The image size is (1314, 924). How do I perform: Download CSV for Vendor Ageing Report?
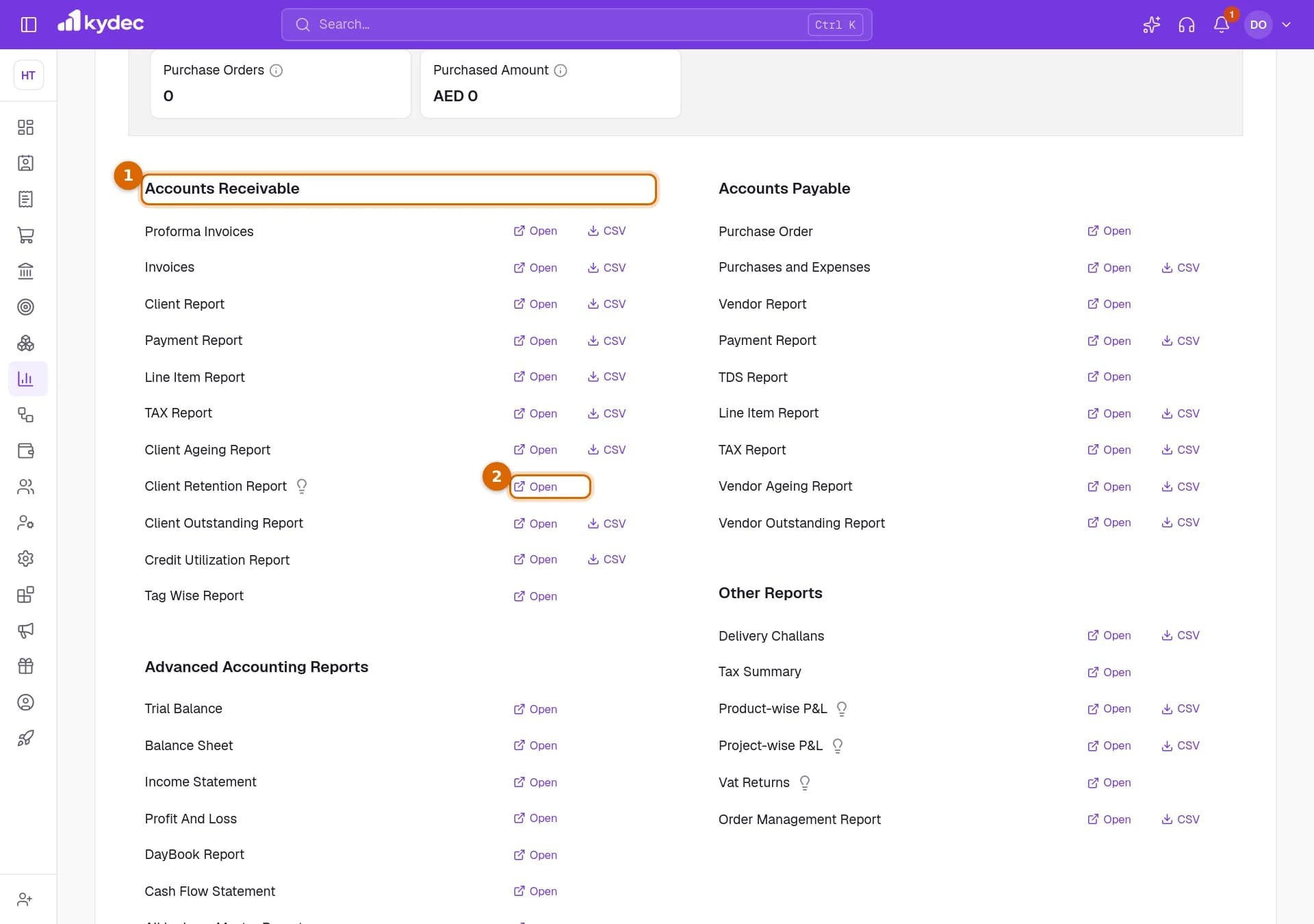(x=1181, y=487)
